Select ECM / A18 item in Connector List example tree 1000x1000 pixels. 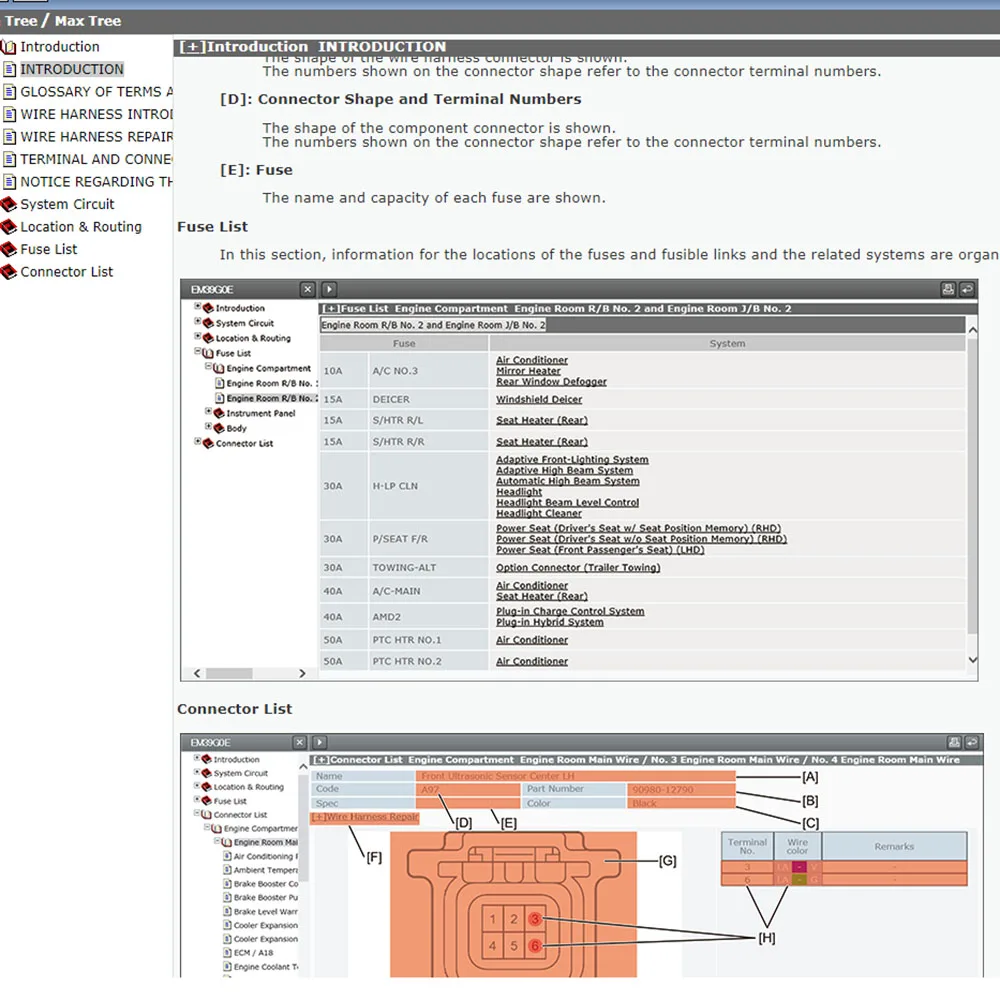click(x=253, y=953)
